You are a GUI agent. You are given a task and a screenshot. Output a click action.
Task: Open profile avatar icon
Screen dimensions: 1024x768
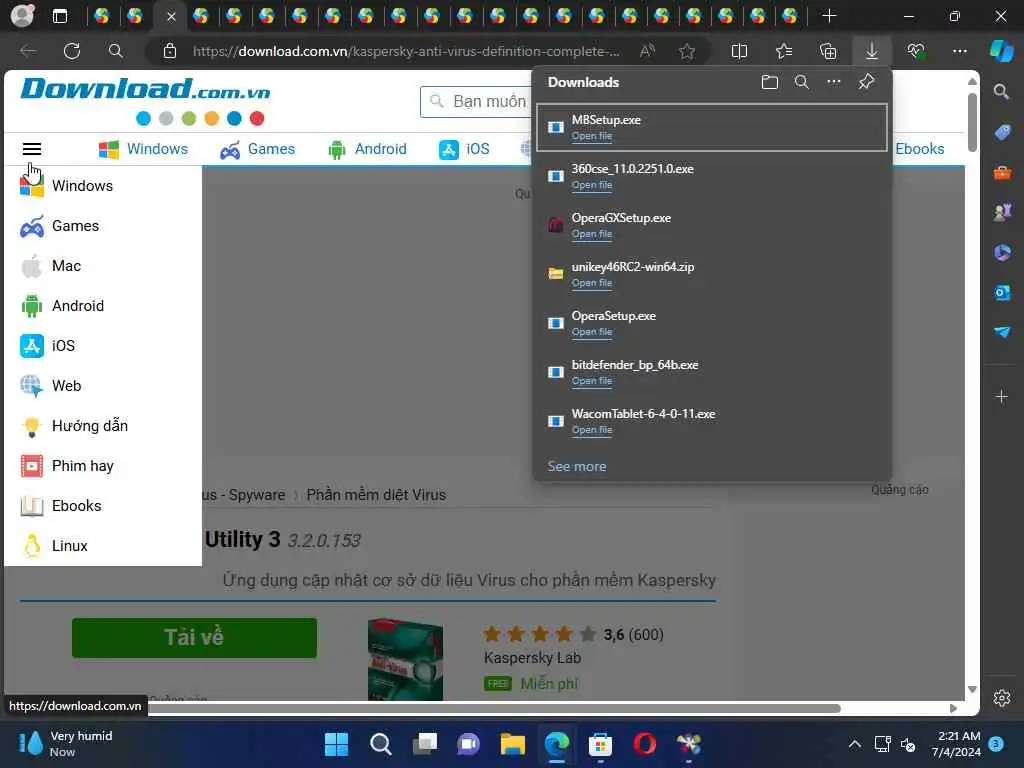pyautogui.click(x=22, y=16)
